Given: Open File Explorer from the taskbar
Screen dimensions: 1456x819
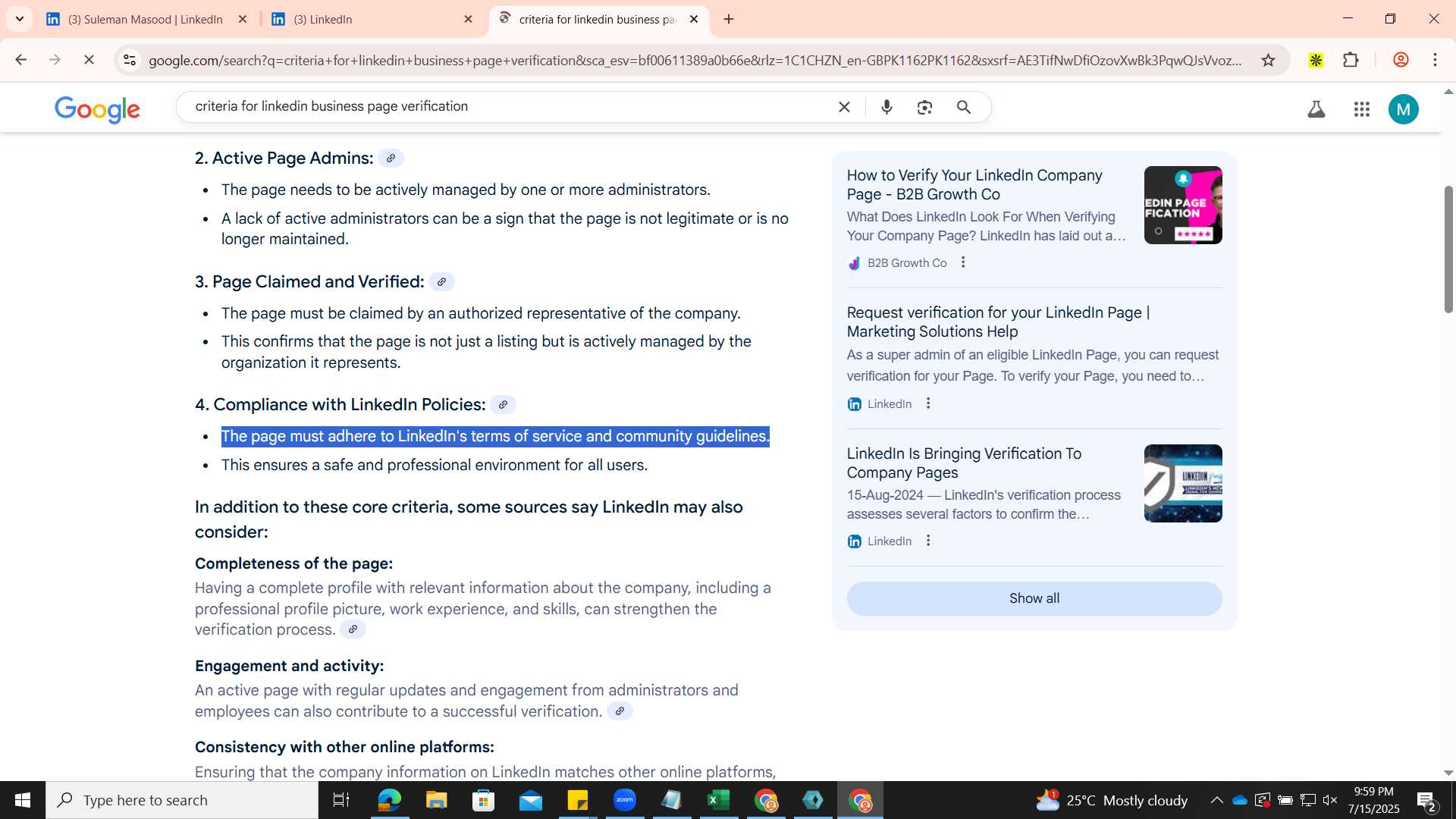Looking at the screenshot, I should point(436,800).
